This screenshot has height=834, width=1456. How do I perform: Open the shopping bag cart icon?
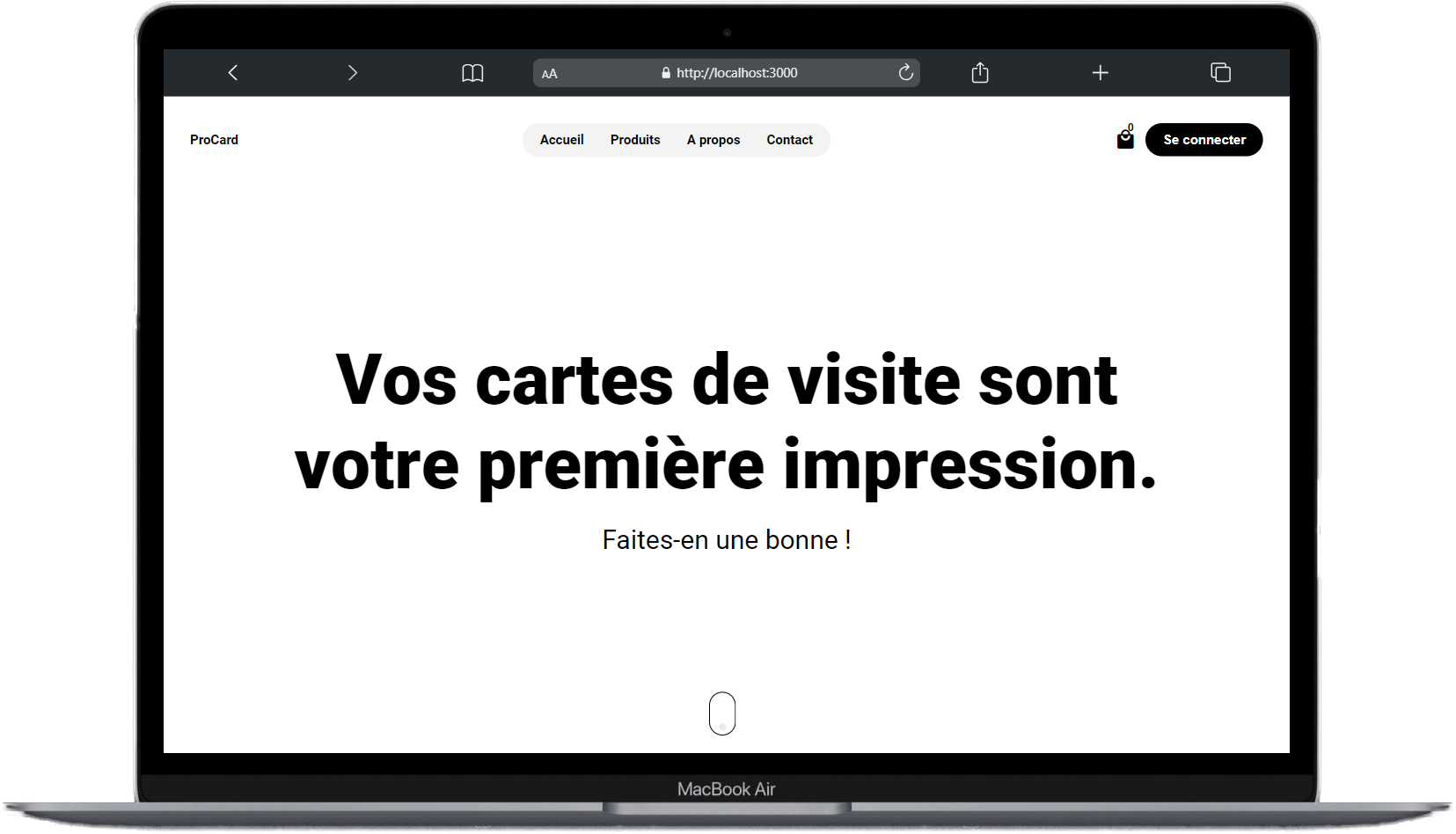tap(1125, 138)
